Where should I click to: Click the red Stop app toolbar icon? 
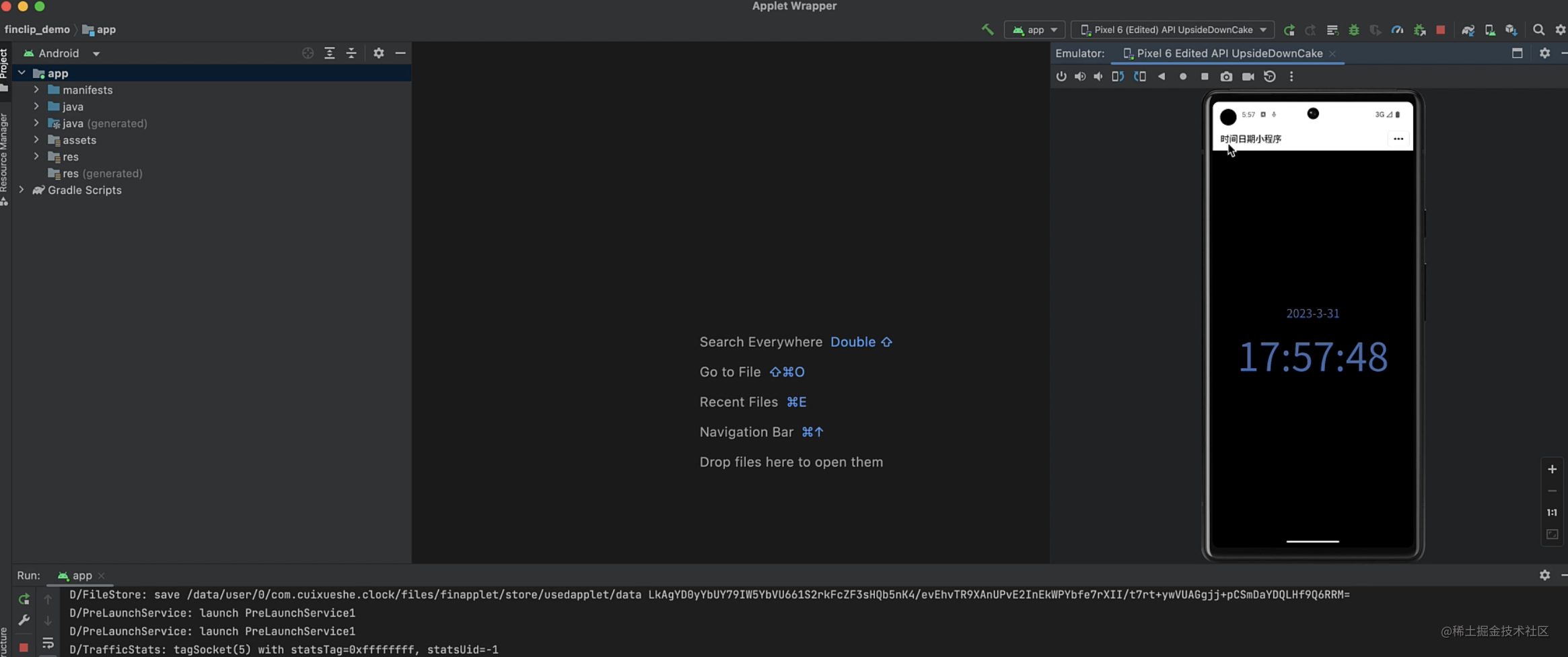click(x=1440, y=30)
